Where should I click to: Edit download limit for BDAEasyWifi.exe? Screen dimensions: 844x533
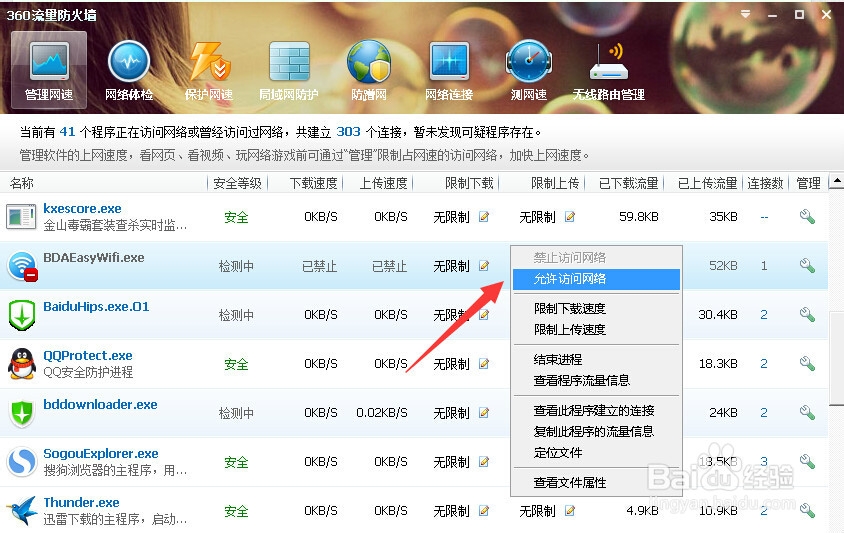(484, 265)
